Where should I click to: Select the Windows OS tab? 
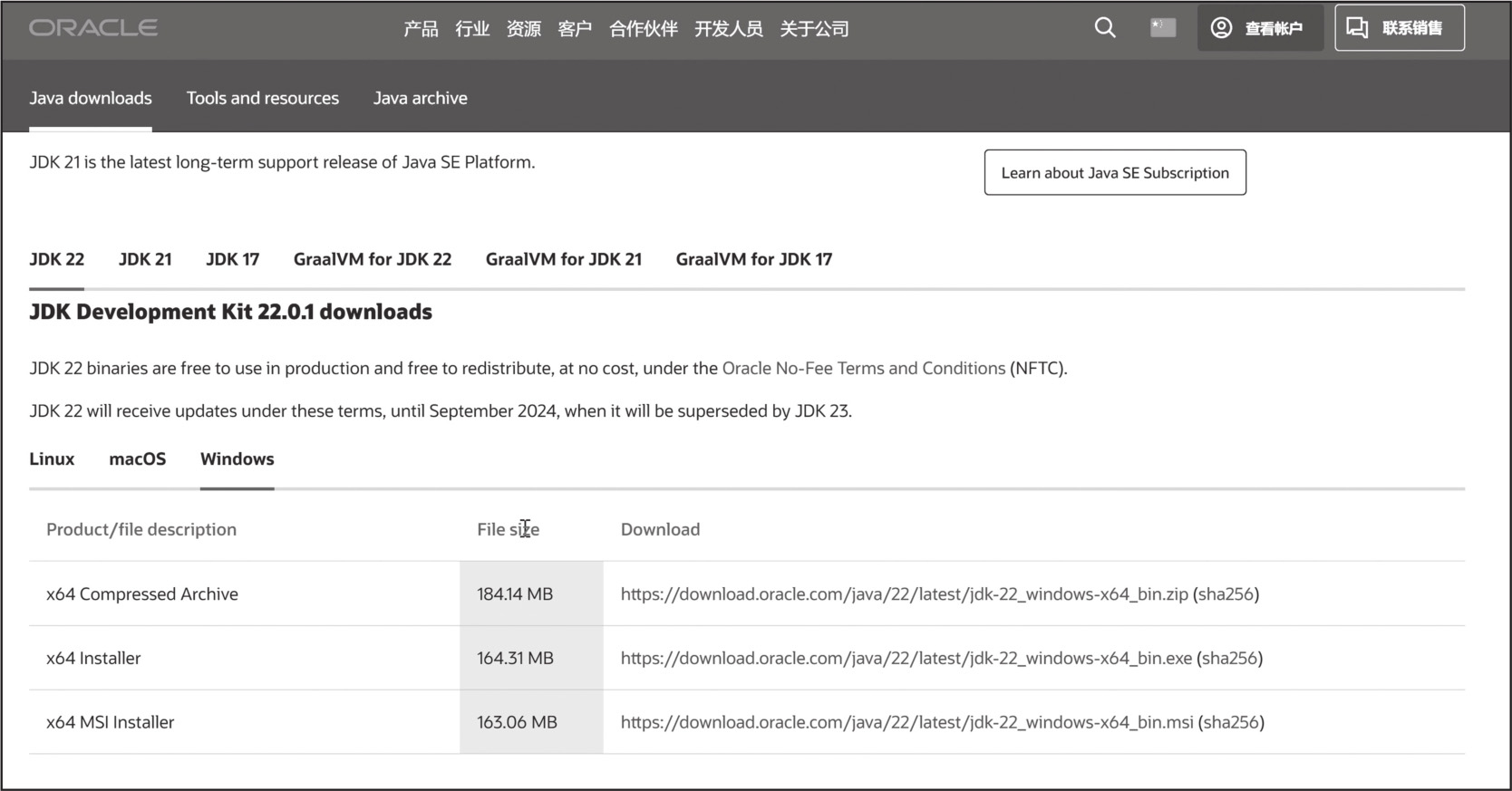[x=237, y=458]
